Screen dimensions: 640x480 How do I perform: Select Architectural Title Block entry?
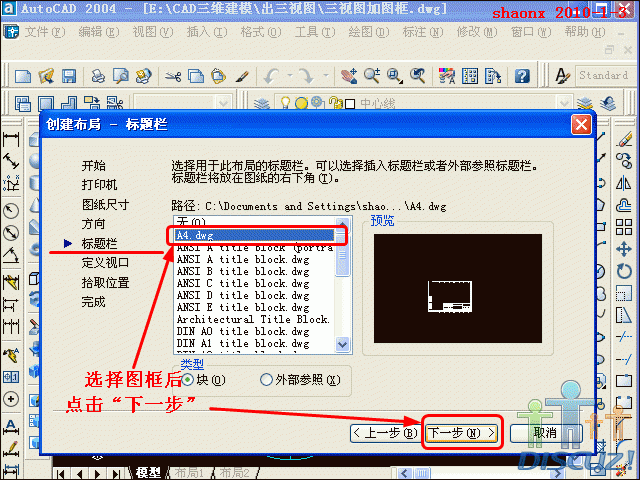[x=255, y=319]
